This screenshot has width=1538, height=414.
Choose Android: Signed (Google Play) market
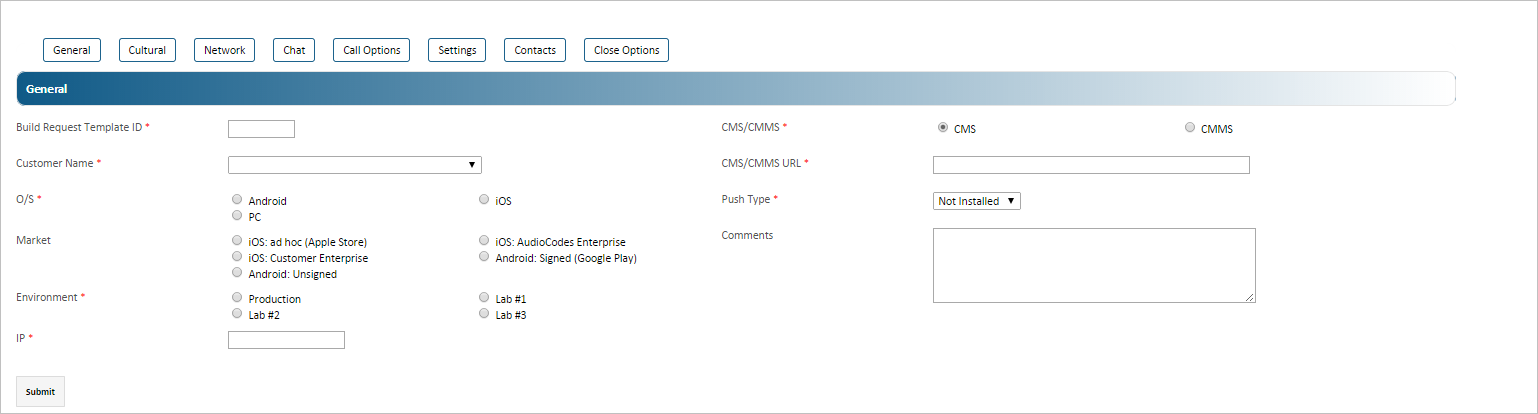point(486,257)
